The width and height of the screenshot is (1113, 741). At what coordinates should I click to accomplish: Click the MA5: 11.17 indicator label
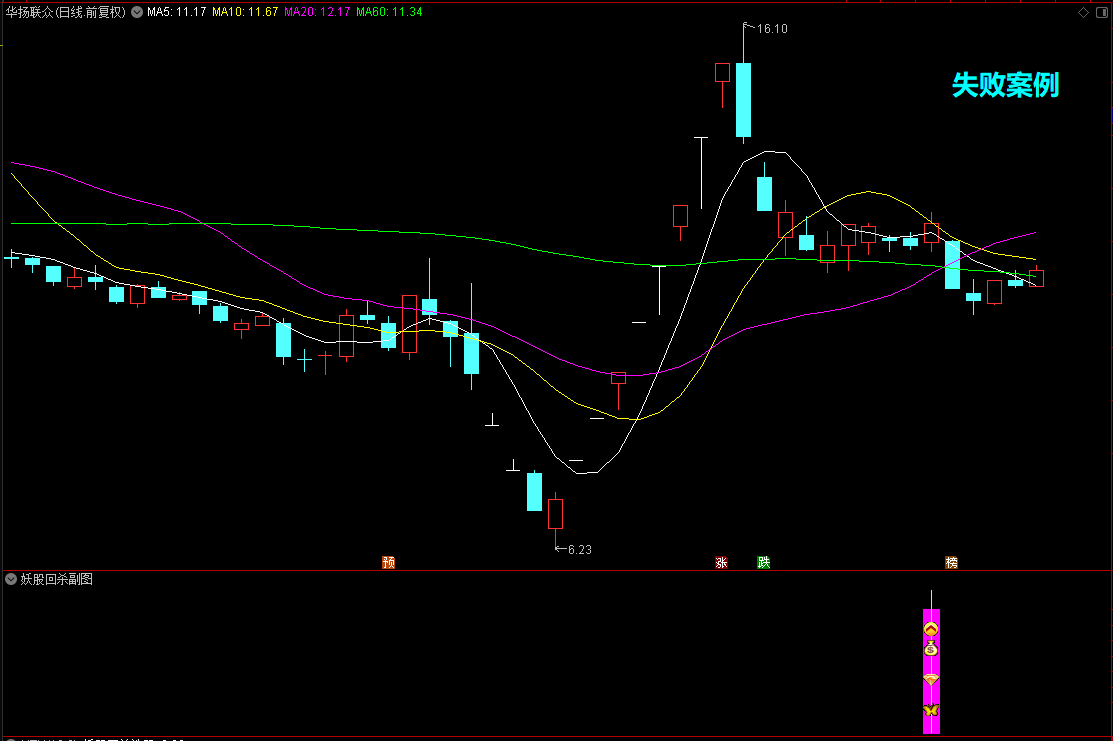click(176, 12)
